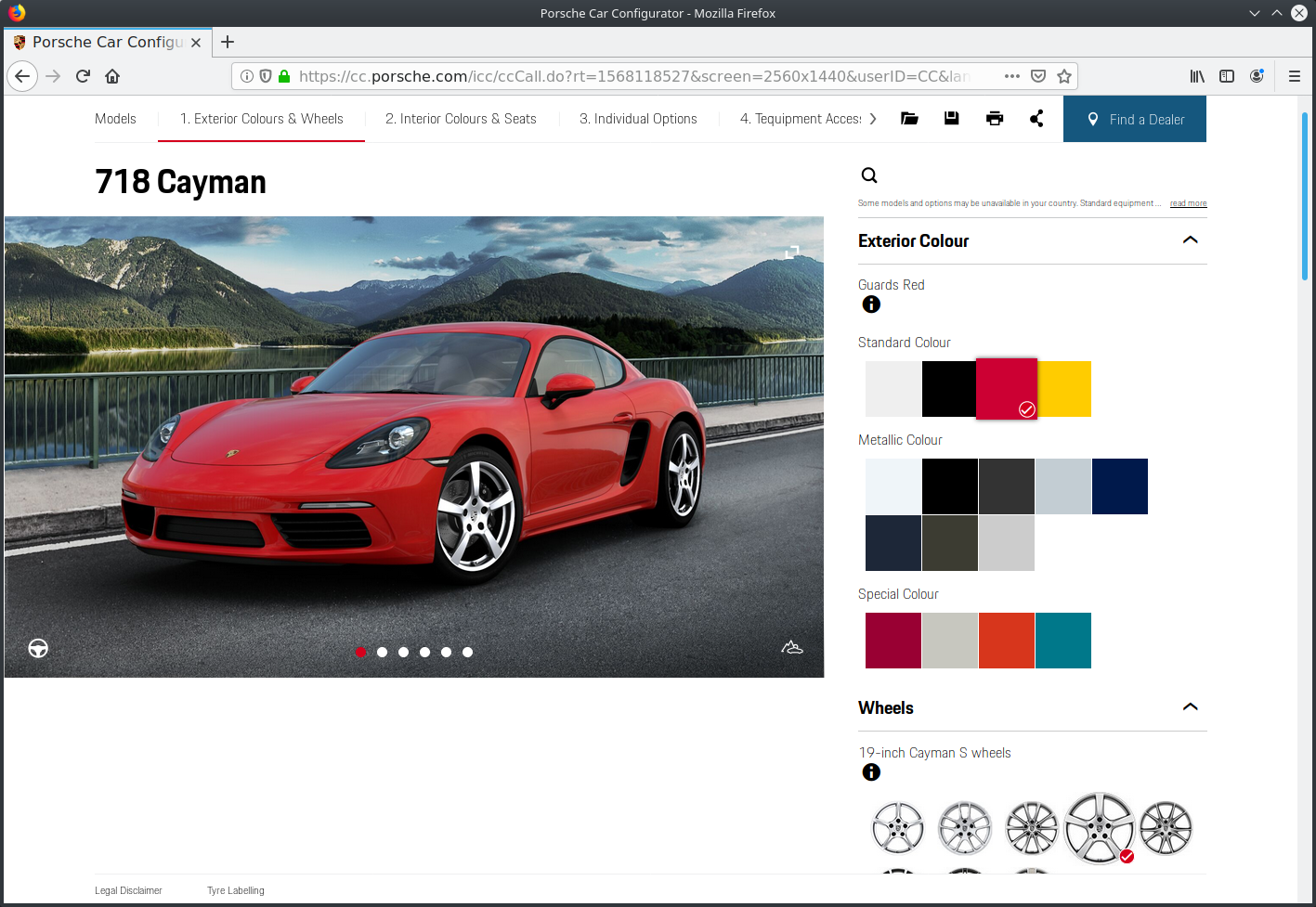The height and width of the screenshot is (907, 1316).
Task: Click Find a Dealer button
Action: point(1135,119)
